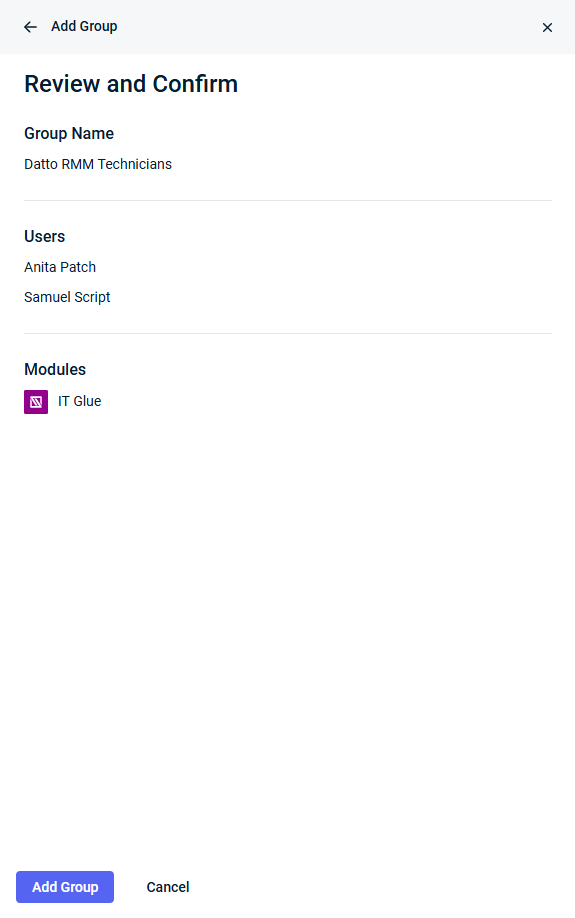Viewport: 575px width, 918px height.
Task: Click the Add Group title in header
Action: (84, 26)
